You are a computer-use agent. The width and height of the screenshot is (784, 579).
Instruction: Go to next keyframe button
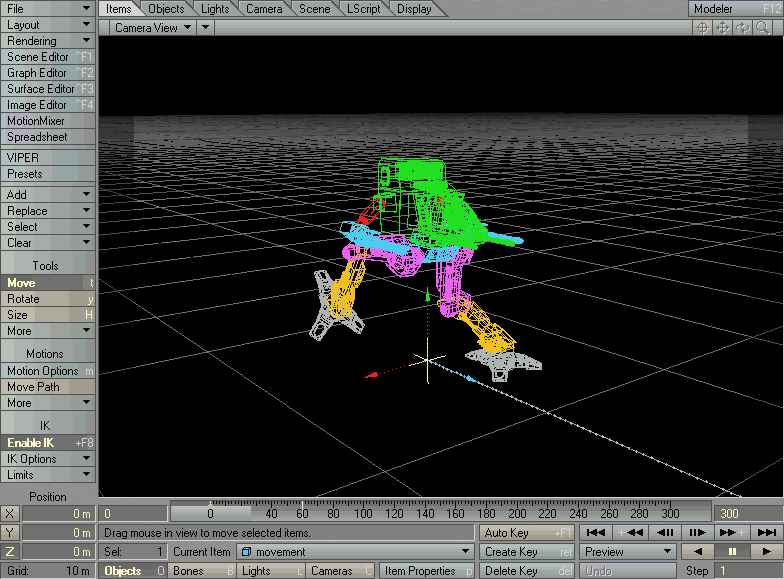[x=732, y=532]
